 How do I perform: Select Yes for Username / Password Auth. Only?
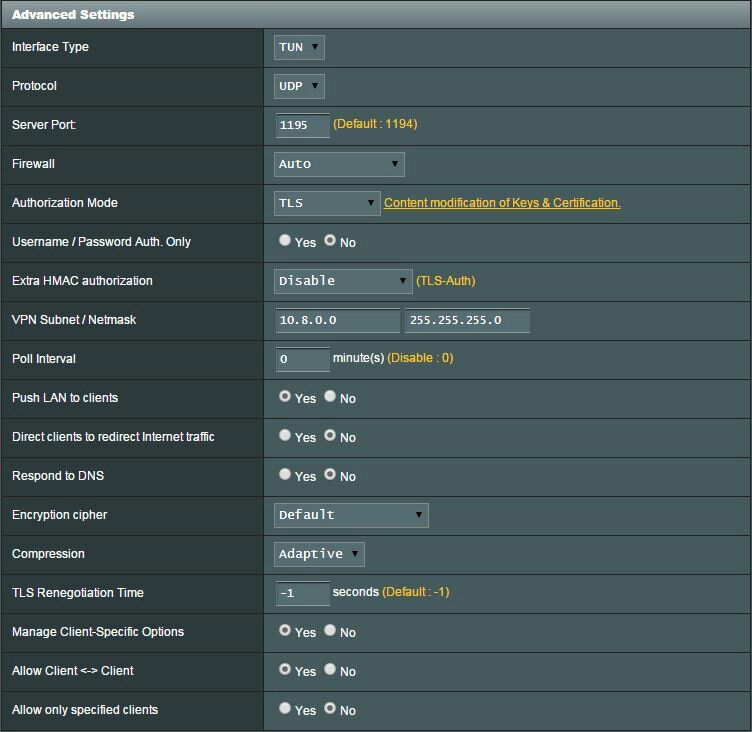pyautogui.click(x=285, y=240)
